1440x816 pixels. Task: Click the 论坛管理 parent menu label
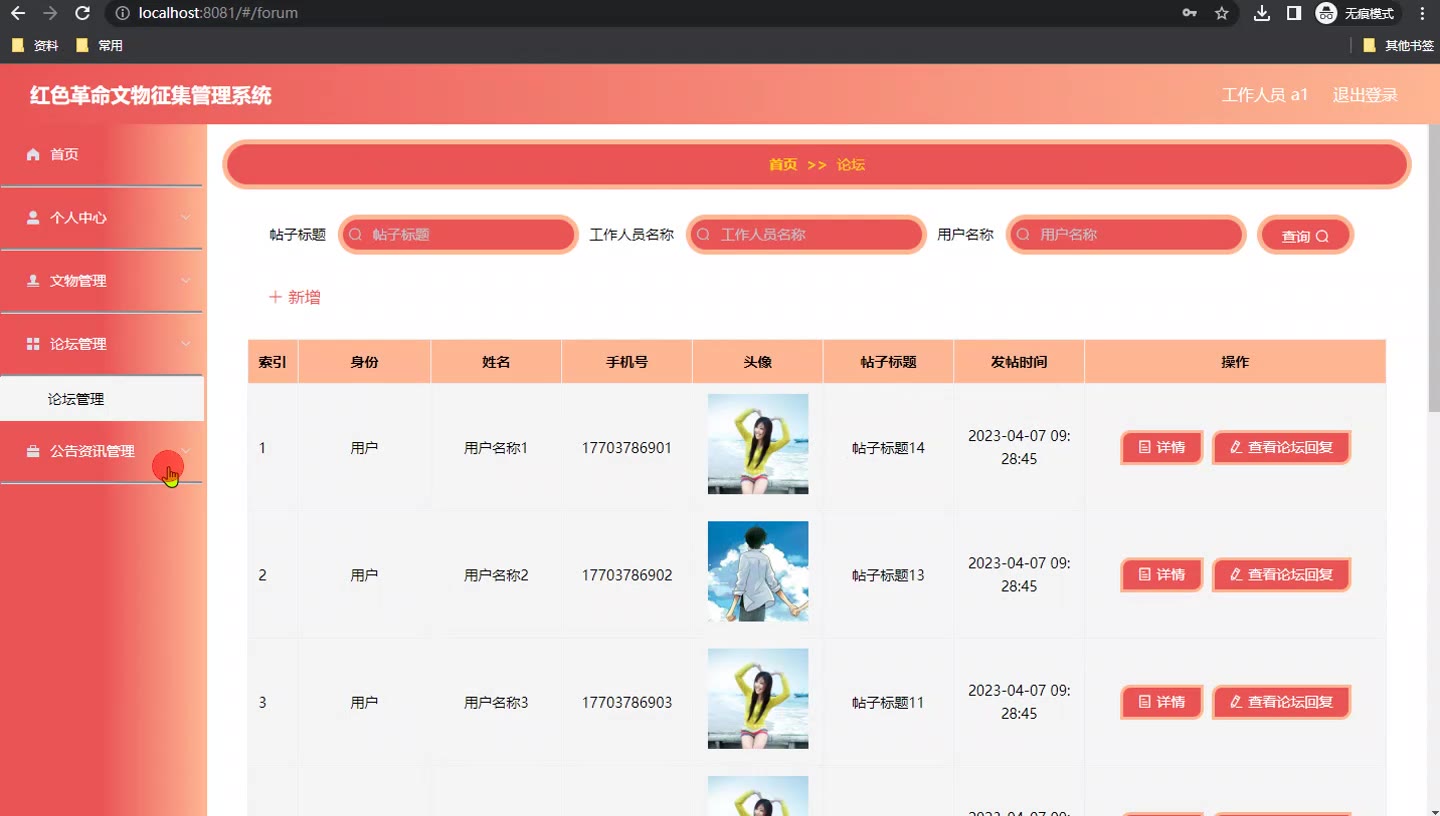tap(78, 343)
